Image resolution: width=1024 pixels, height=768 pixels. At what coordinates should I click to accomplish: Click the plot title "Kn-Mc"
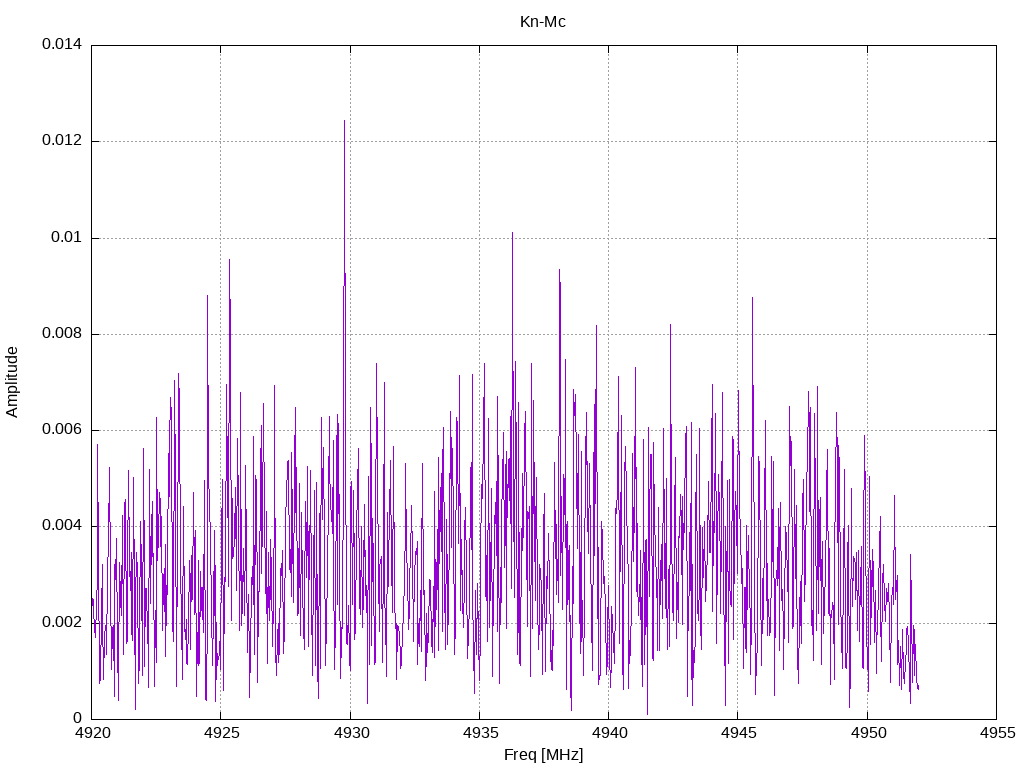pyautogui.click(x=543, y=22)
